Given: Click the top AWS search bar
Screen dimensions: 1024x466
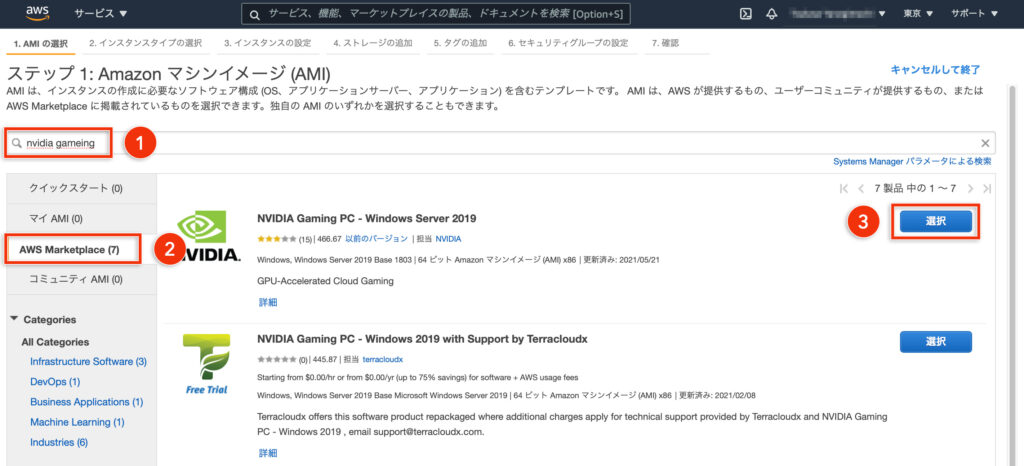Looking at the screenshot, I should coord(436,14).
